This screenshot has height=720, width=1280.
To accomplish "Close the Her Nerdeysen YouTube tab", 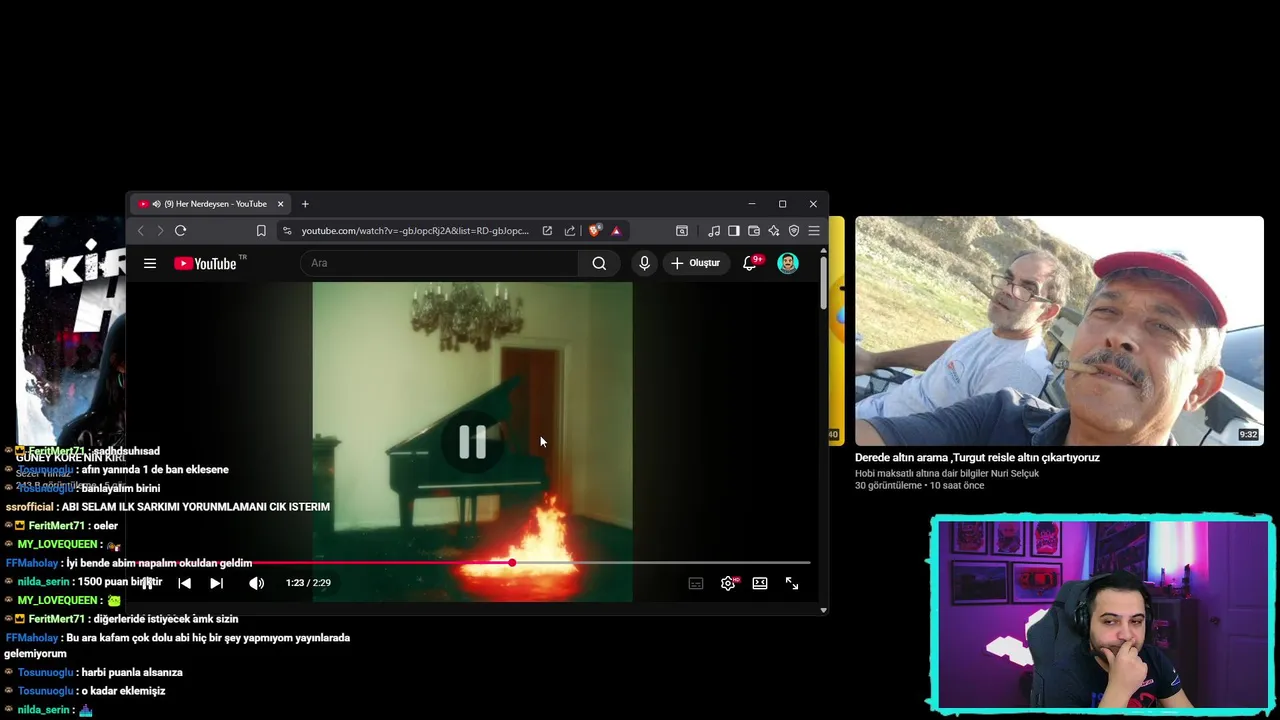I will (x=280, y=204).
